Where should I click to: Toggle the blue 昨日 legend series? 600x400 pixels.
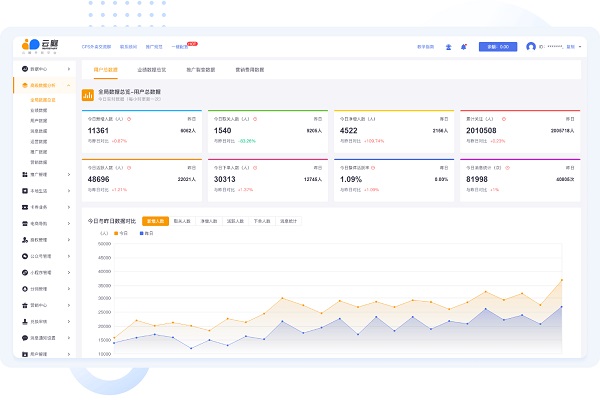(147, 233)
